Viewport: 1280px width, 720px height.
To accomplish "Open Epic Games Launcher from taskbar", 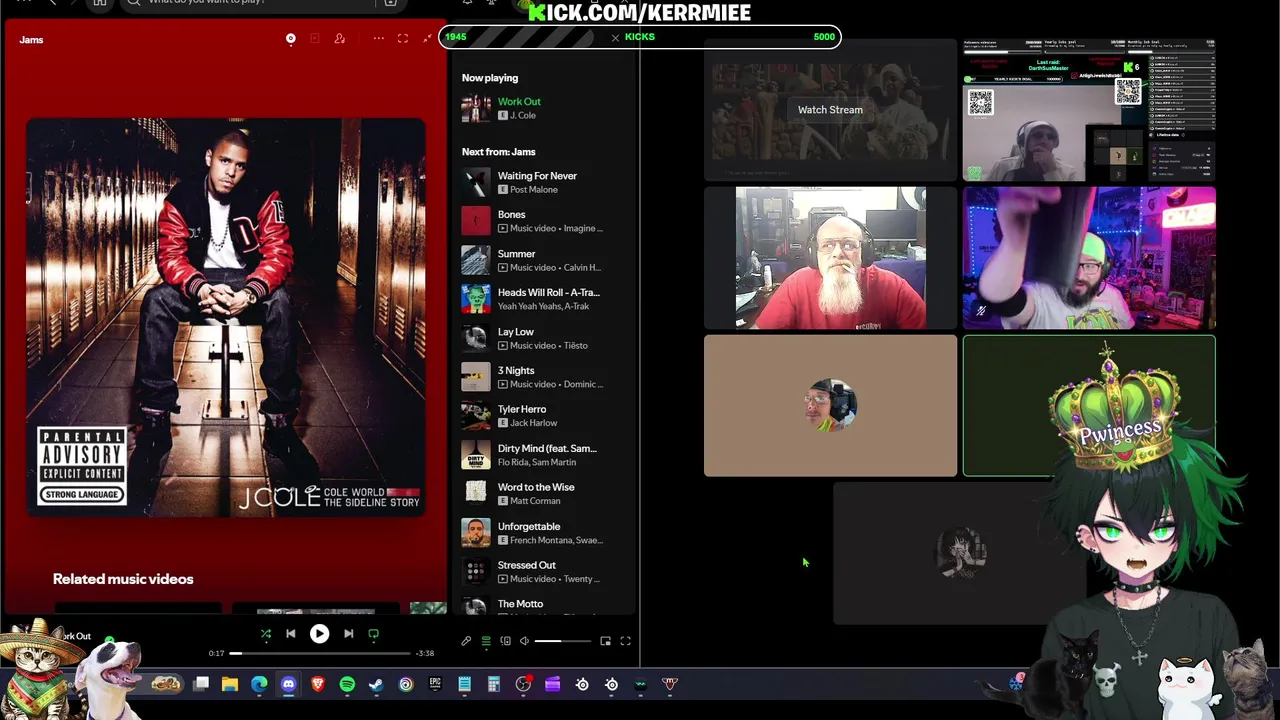I will [435, 684].
